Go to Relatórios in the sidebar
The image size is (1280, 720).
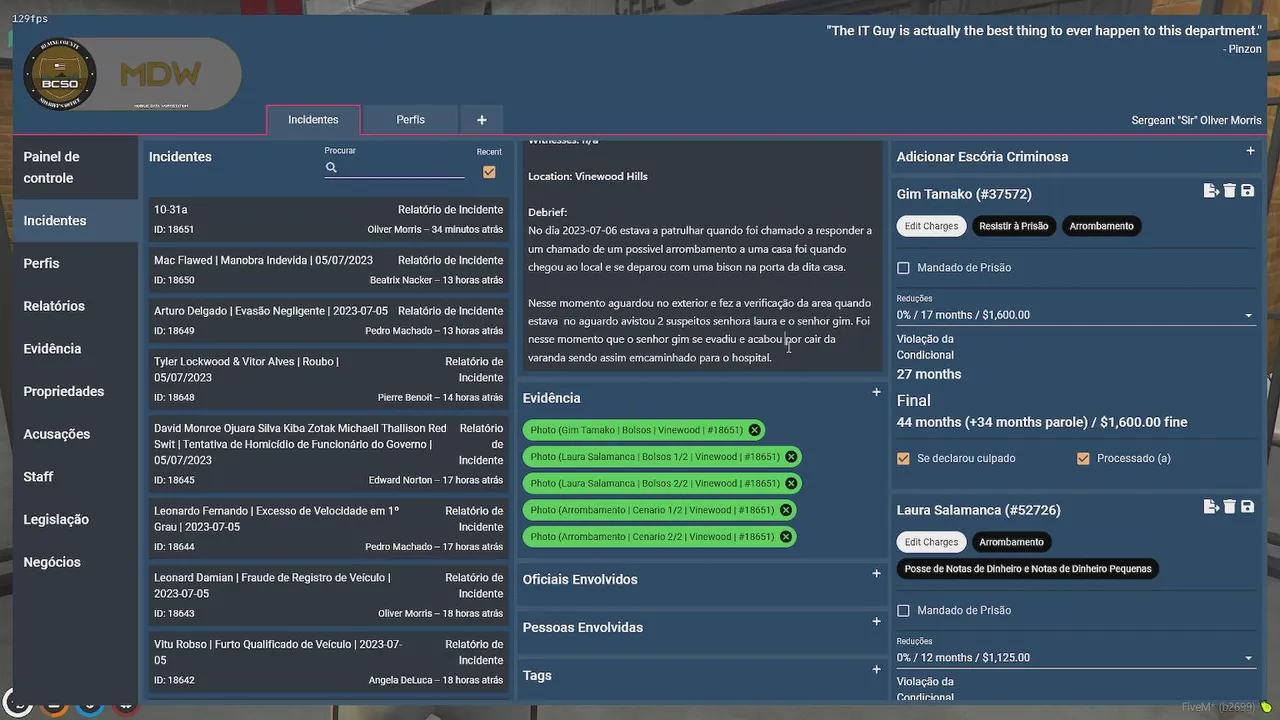click(75, 306)
